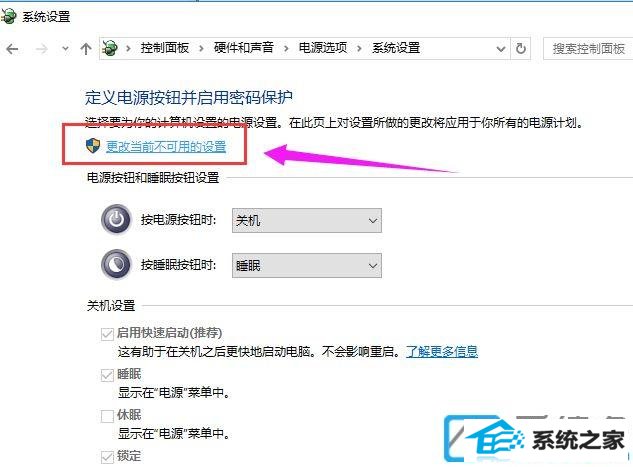Open the 了解更多信息 link
The width and height of the screenshot is (633, 467).
[x=442, y=352]
